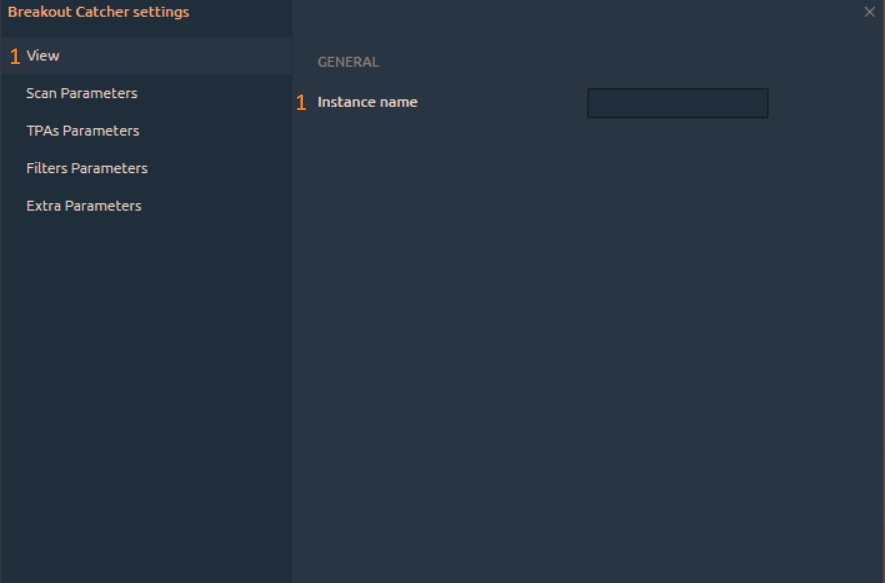Click the Instance name label

[x=367, y=102]
